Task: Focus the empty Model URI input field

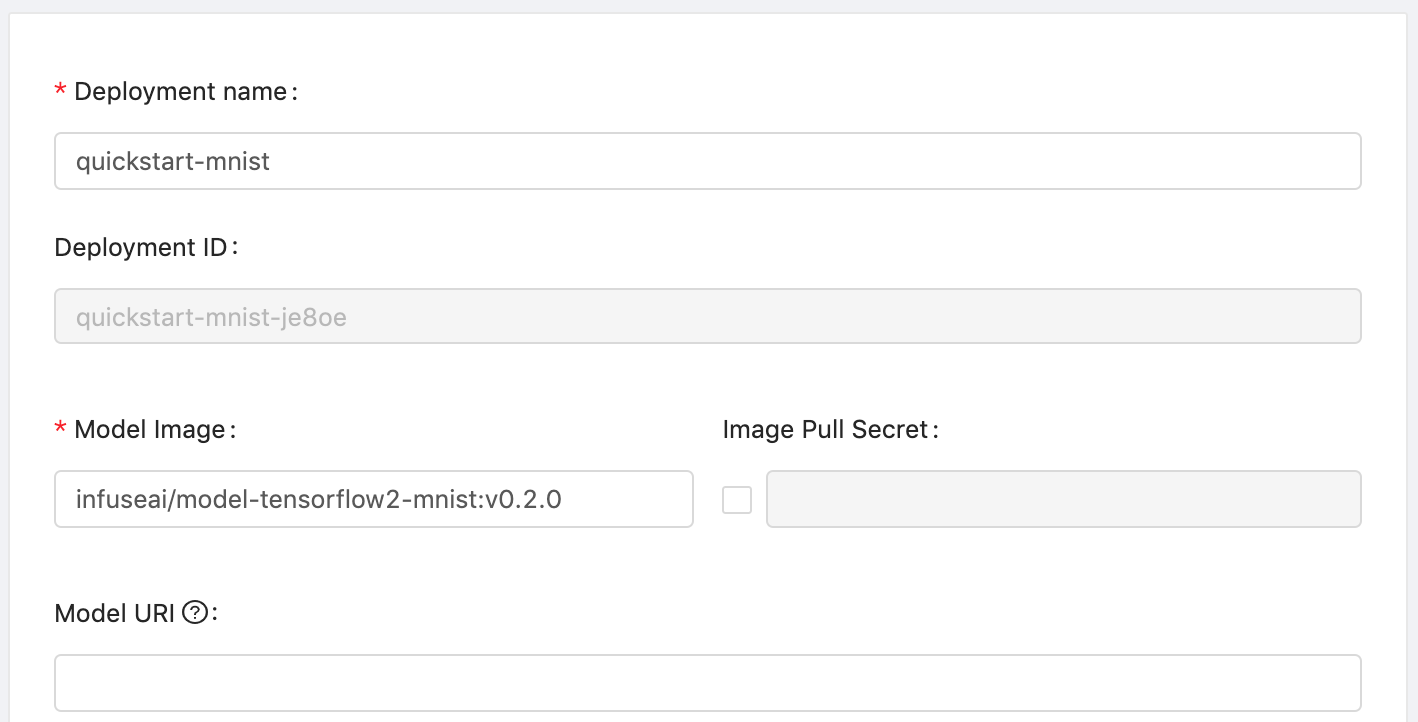Action: tap(708, 683)
